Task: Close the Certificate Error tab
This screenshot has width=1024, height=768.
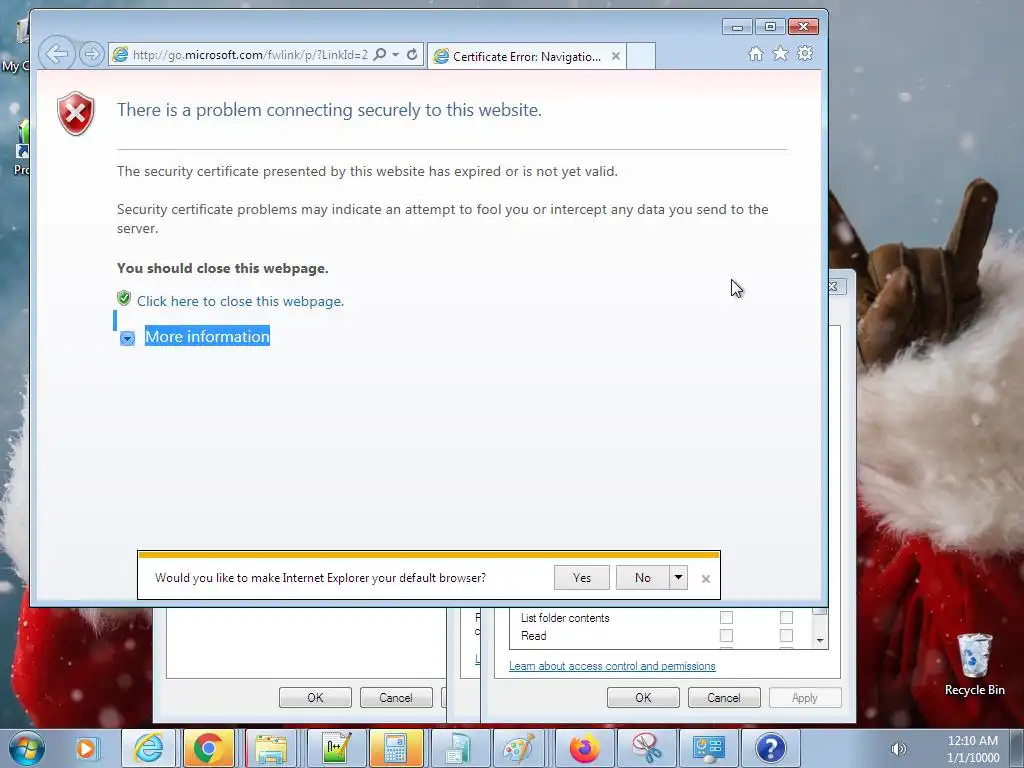Action: 615,57
